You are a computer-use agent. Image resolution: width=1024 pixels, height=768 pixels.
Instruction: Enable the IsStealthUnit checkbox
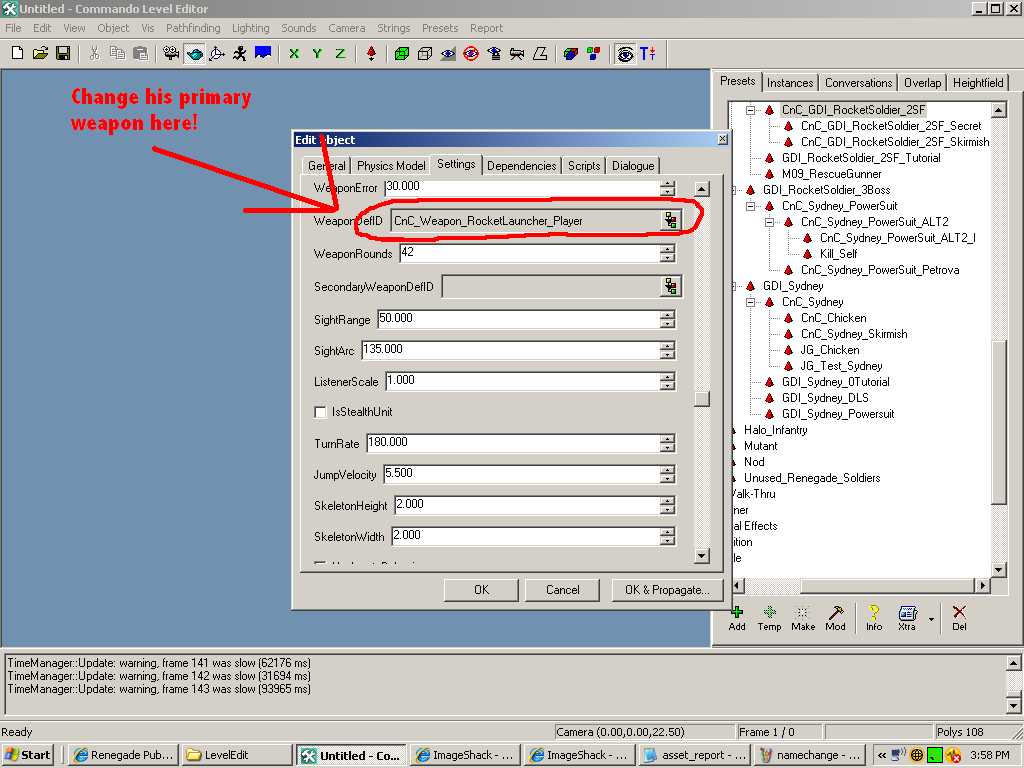[x=321, y=412]
